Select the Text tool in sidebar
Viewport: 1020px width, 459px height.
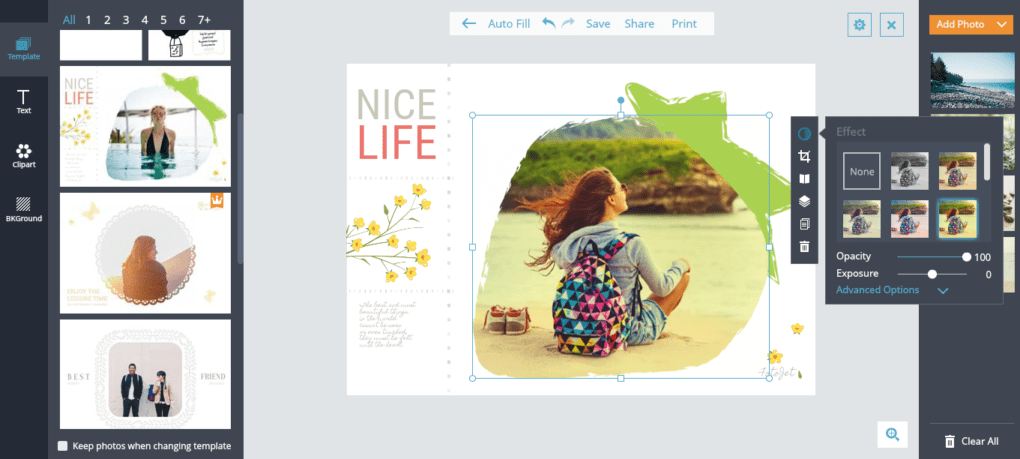24,102
